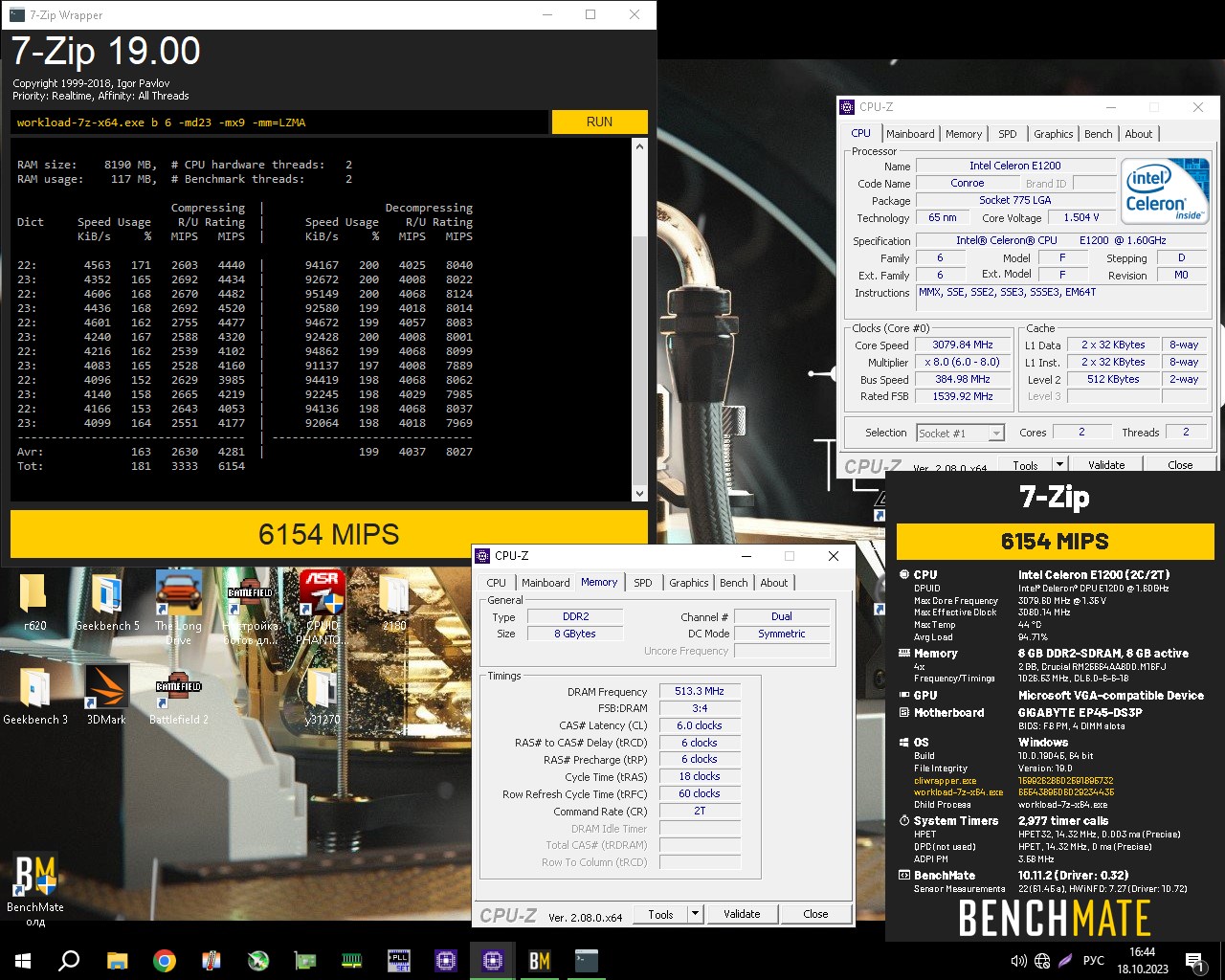This screenshot has height=980, width=1225.
Task: Click the workload-7z-x64.exe command input field
Action: click(x=279, y=122)
